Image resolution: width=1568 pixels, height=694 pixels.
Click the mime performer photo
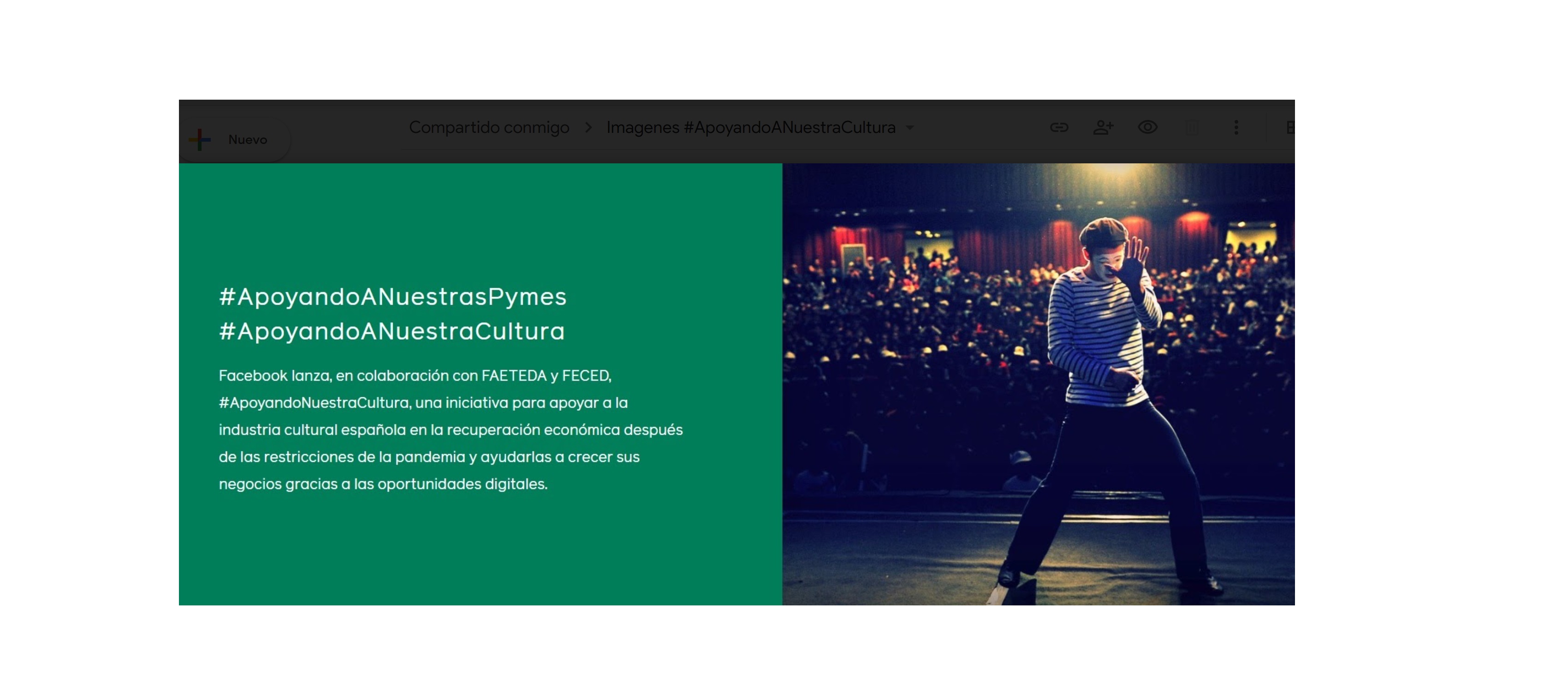tap(1038, 383)
